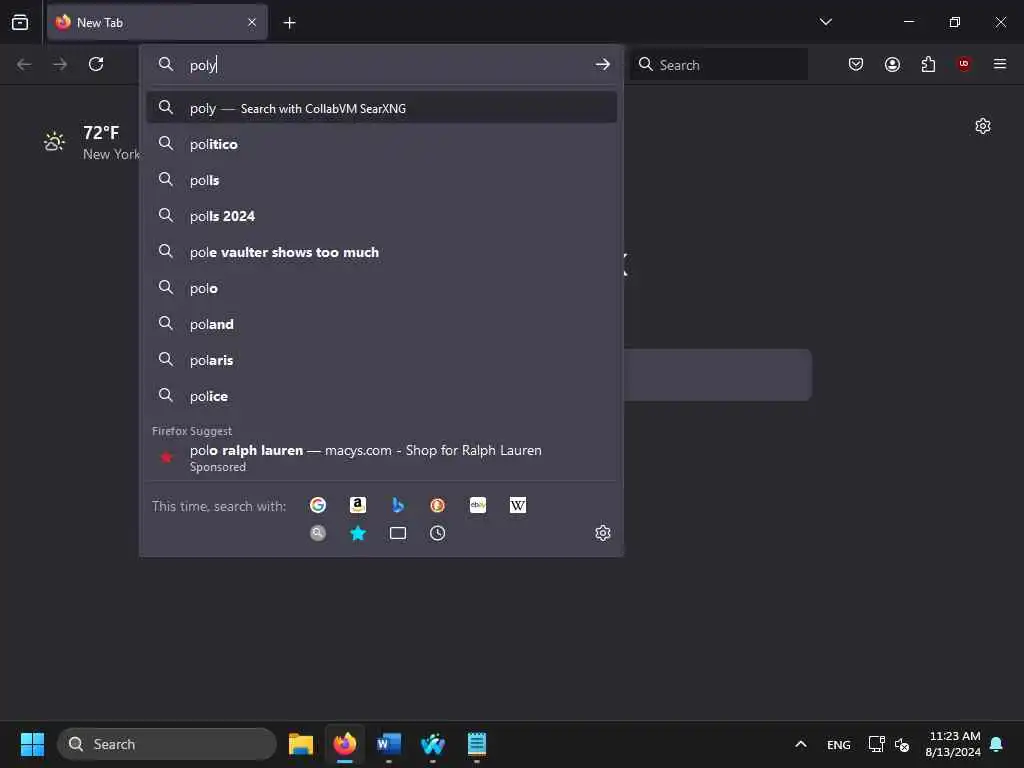Viewport: 1024px width, 768px height.
Task: Click the ENG language indicator
Action: pyautogui.click(x=839, y=744)
